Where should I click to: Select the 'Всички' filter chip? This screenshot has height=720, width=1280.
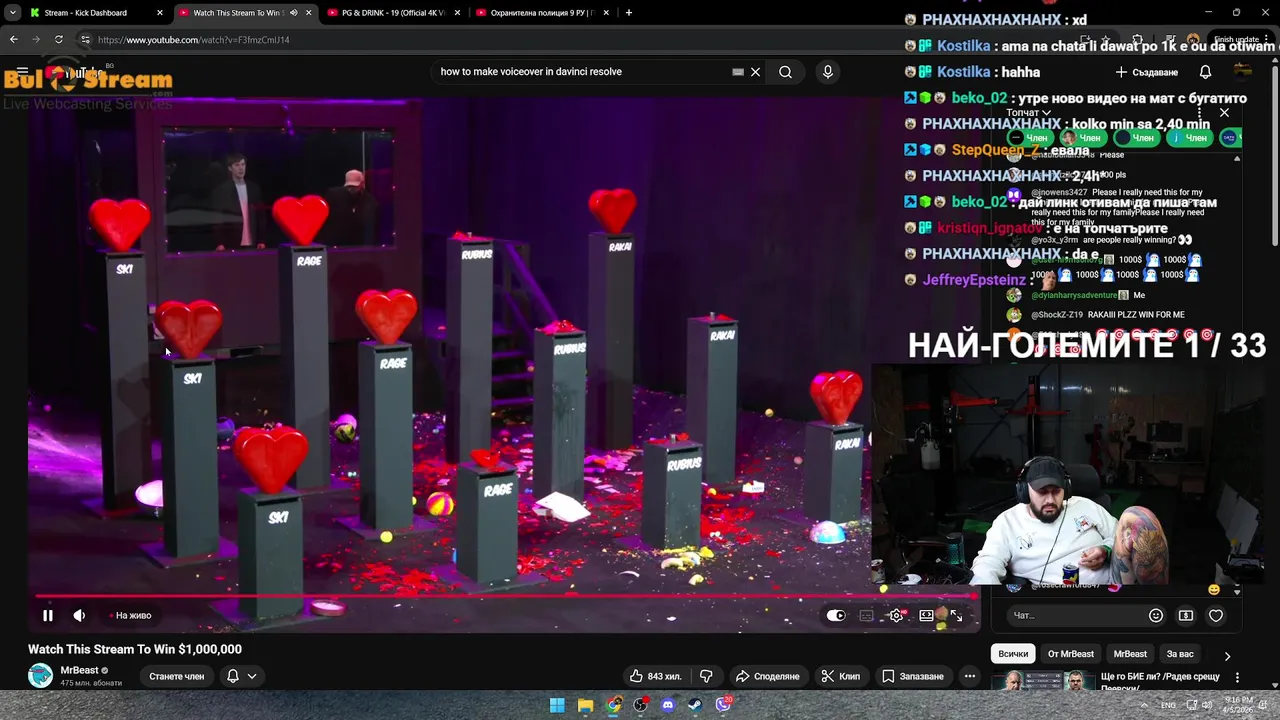1013,654
